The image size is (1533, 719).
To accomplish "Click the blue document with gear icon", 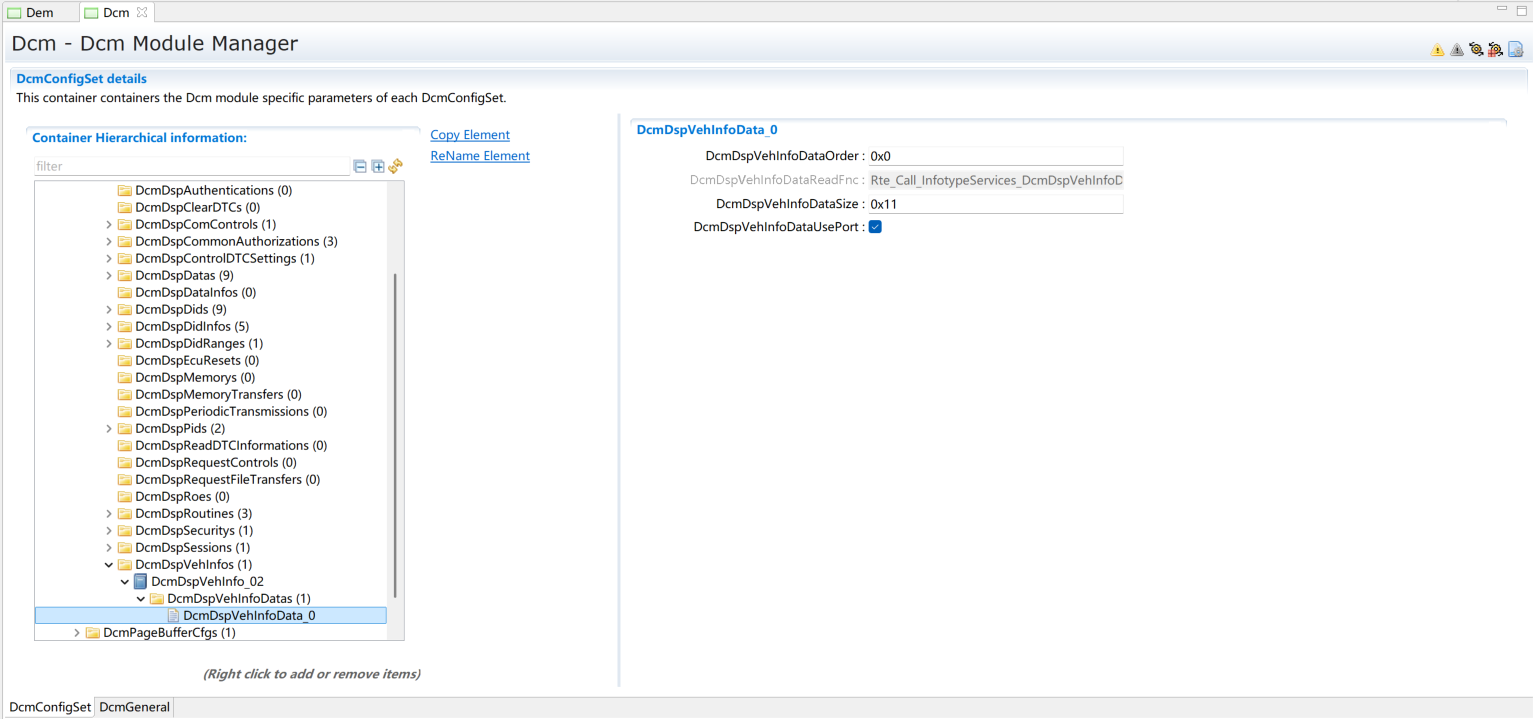I will pos(1515,50).
